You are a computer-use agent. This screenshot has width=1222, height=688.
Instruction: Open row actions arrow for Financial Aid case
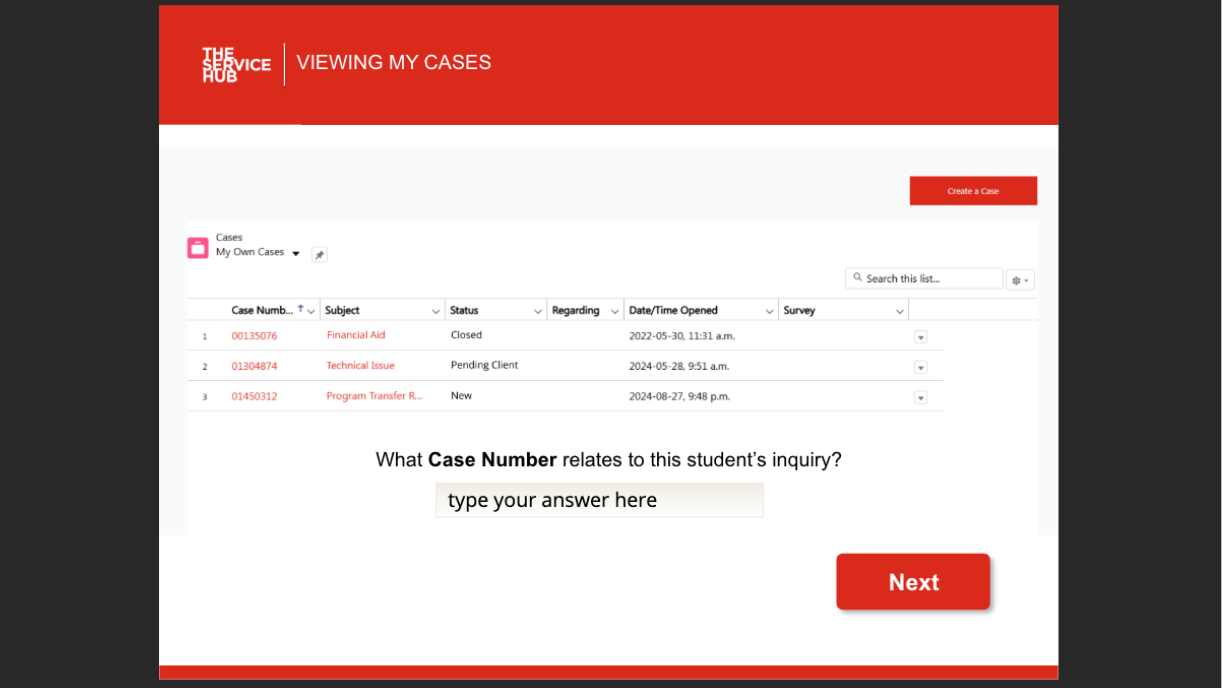coord(921,337)
